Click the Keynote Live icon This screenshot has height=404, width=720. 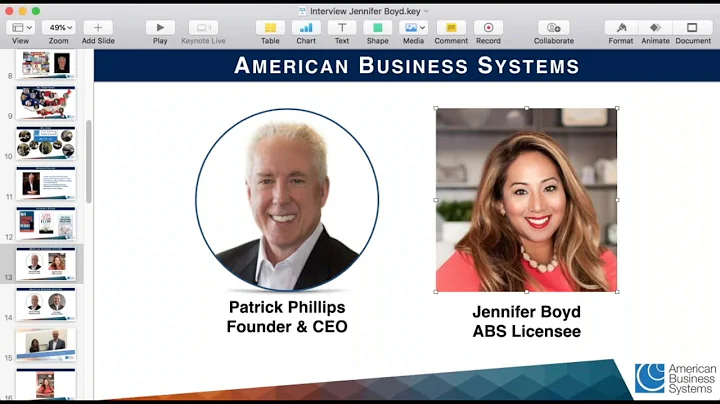point(203,28)
